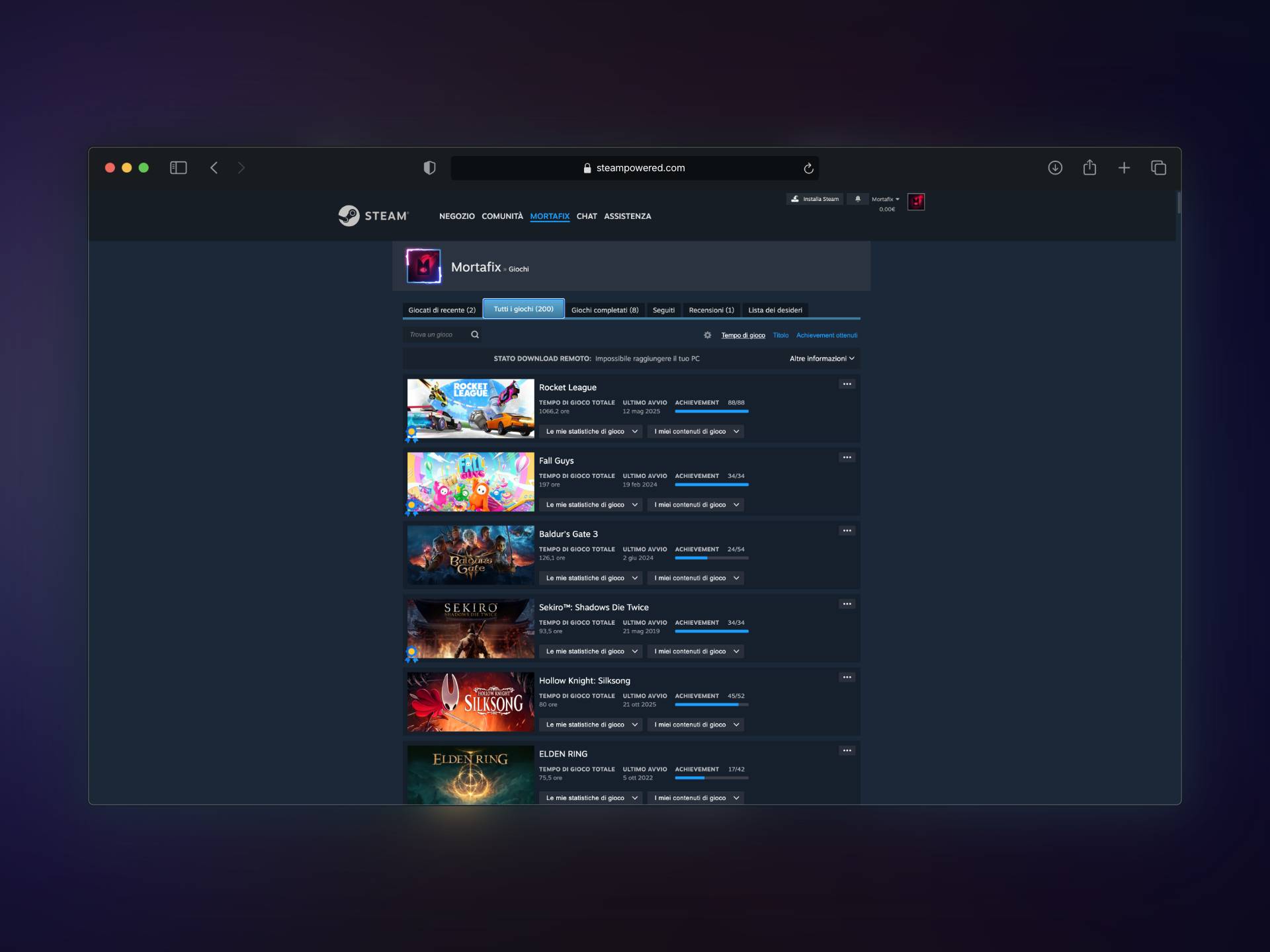Image resolution: width=1270 pixels, height=952 pixels.
Task: Click the Safari share icon
Action: (x=1089, y=167)
